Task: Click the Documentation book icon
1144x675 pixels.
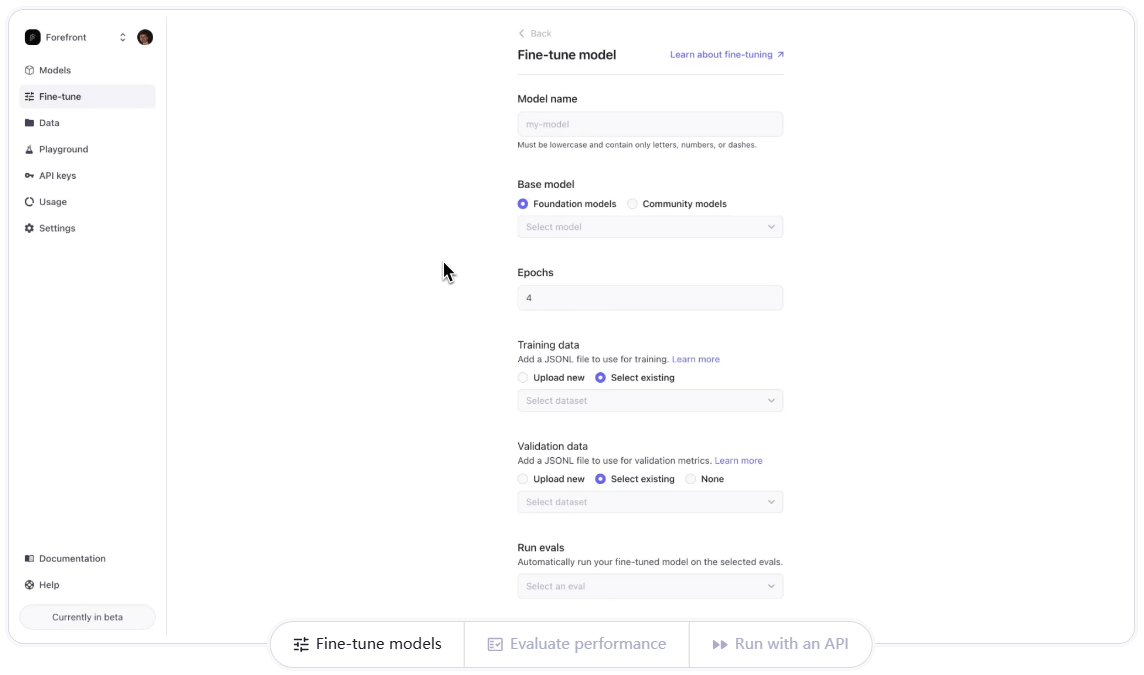Action: pos(30,559)
